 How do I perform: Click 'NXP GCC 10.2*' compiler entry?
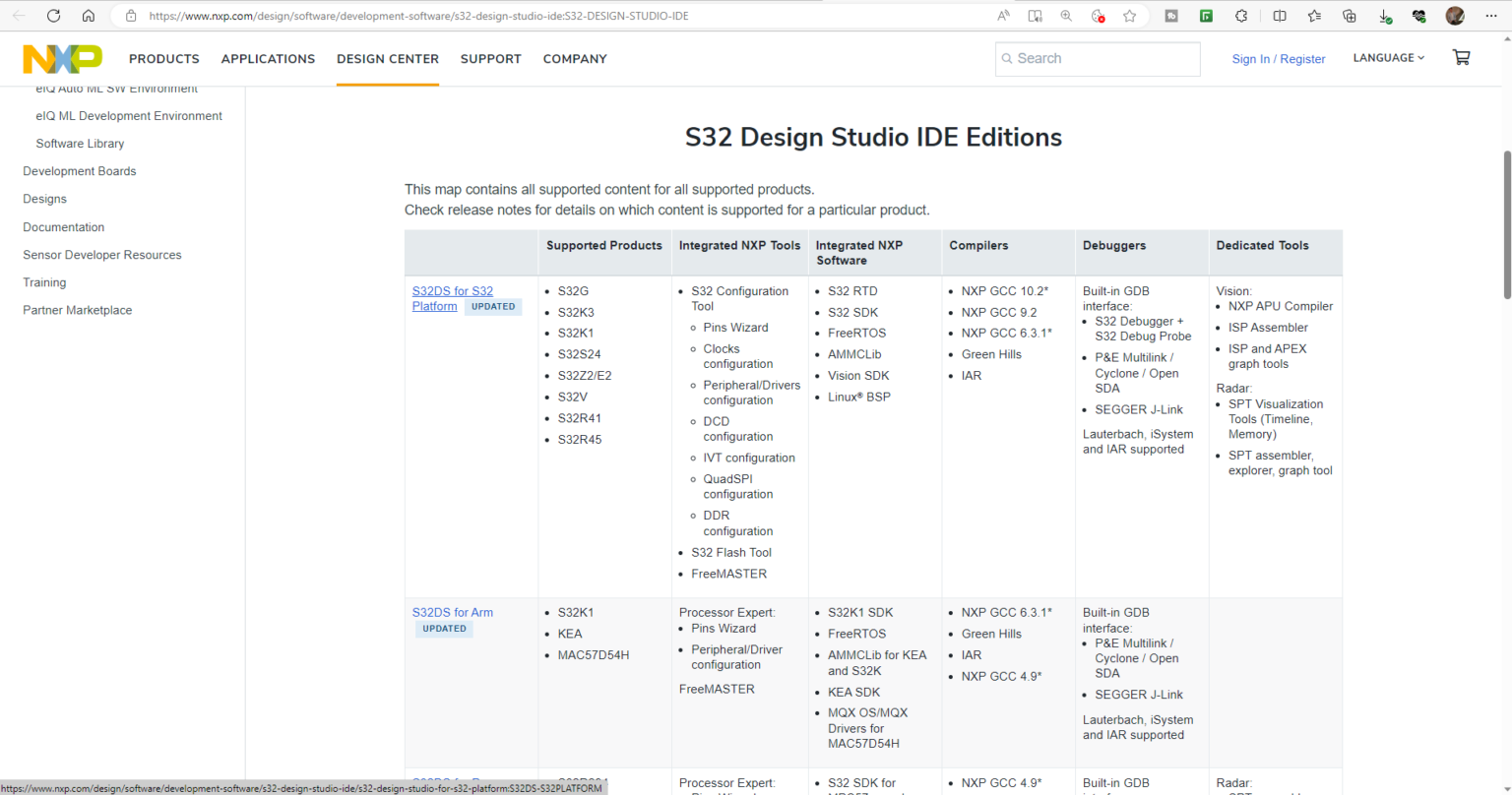click(1005, 291)
